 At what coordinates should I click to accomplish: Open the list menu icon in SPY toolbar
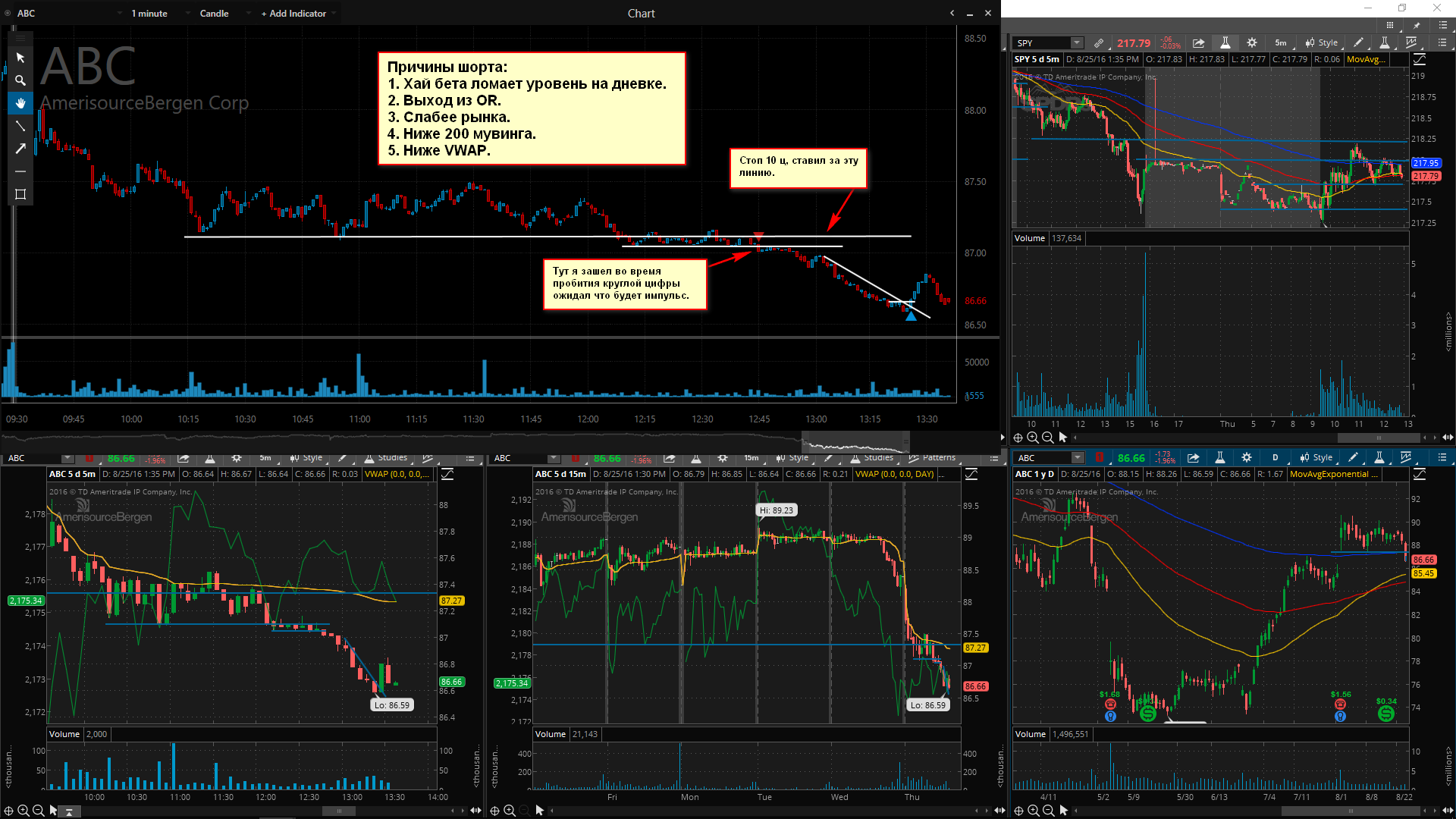[1442, 42]
